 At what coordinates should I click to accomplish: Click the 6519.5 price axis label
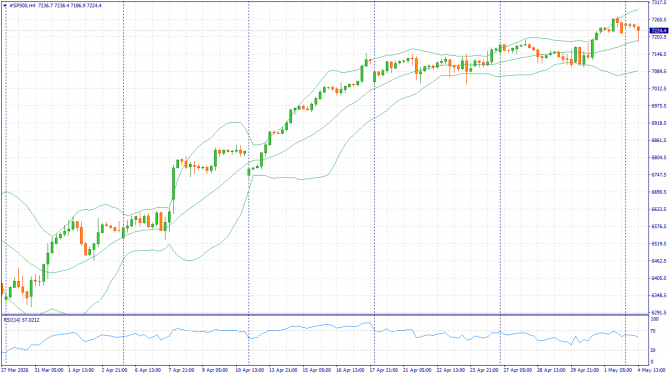tap(659, 244)
